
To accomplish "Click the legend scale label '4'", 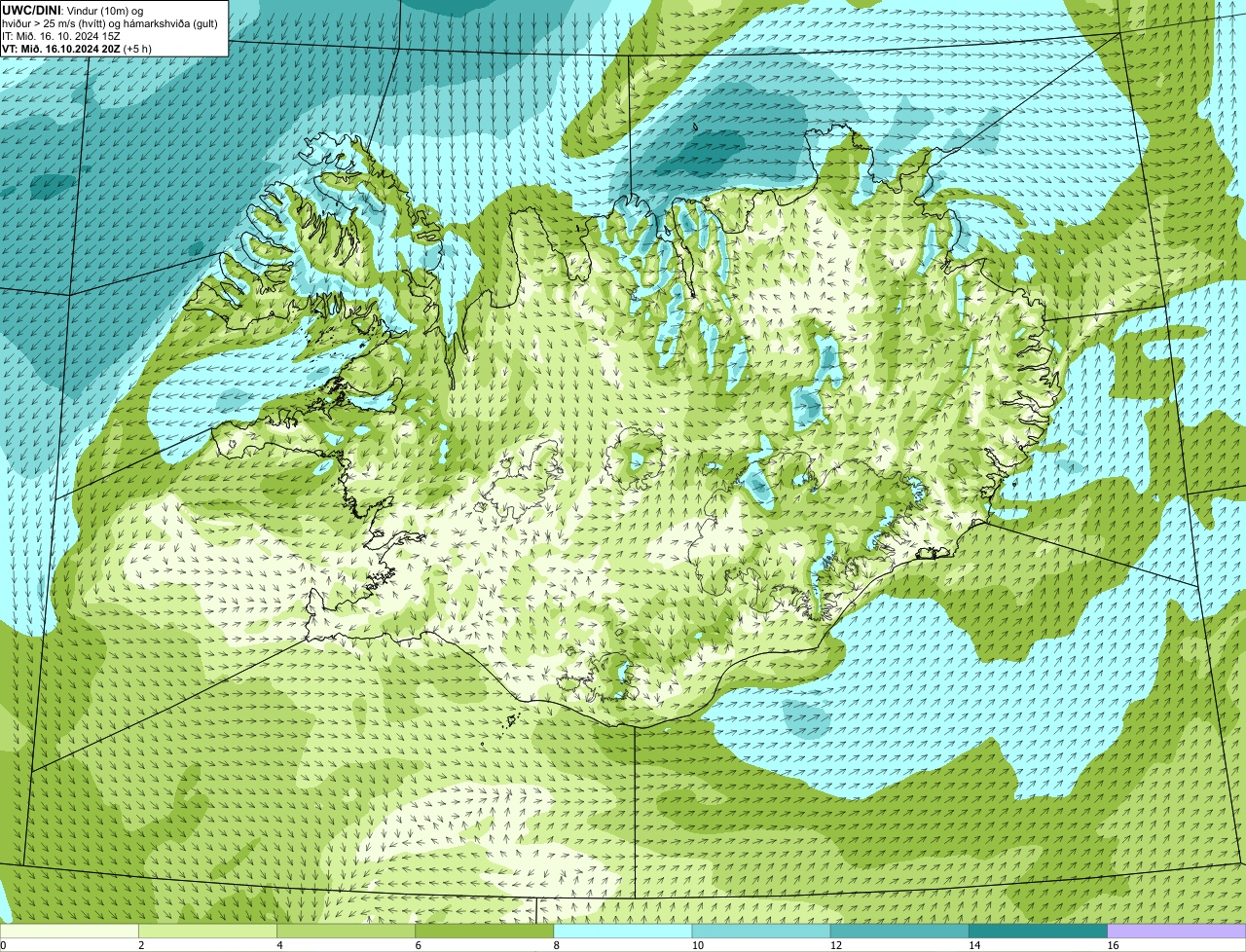I will tap(279, 945).
